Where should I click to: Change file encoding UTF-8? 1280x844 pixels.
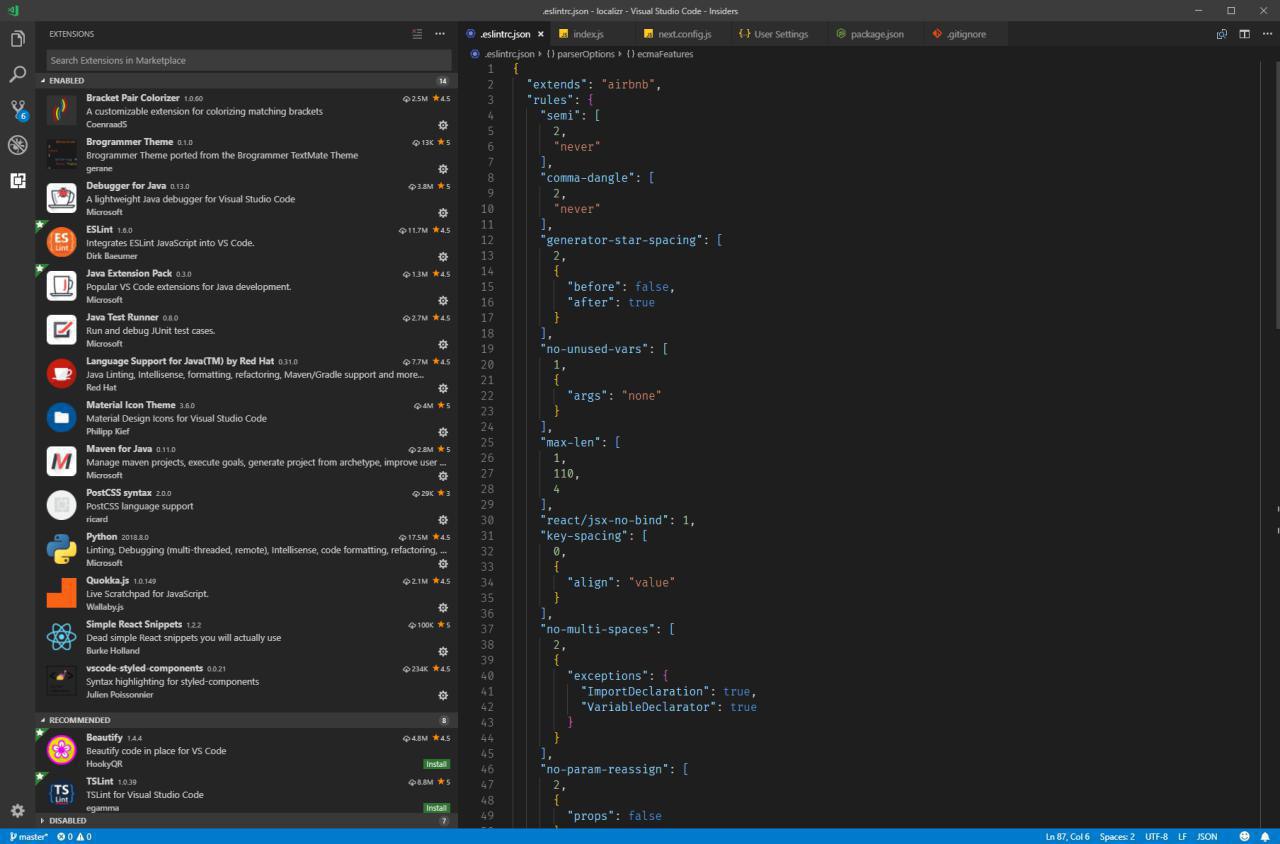[1156, 836]
